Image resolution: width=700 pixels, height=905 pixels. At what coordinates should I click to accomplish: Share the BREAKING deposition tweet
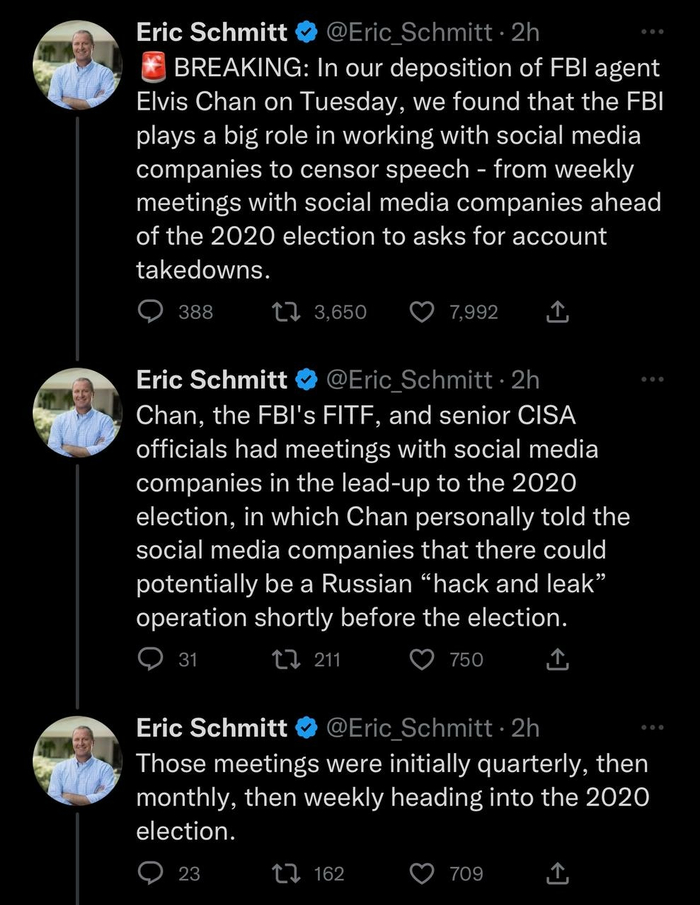click(x=559, y=312)
